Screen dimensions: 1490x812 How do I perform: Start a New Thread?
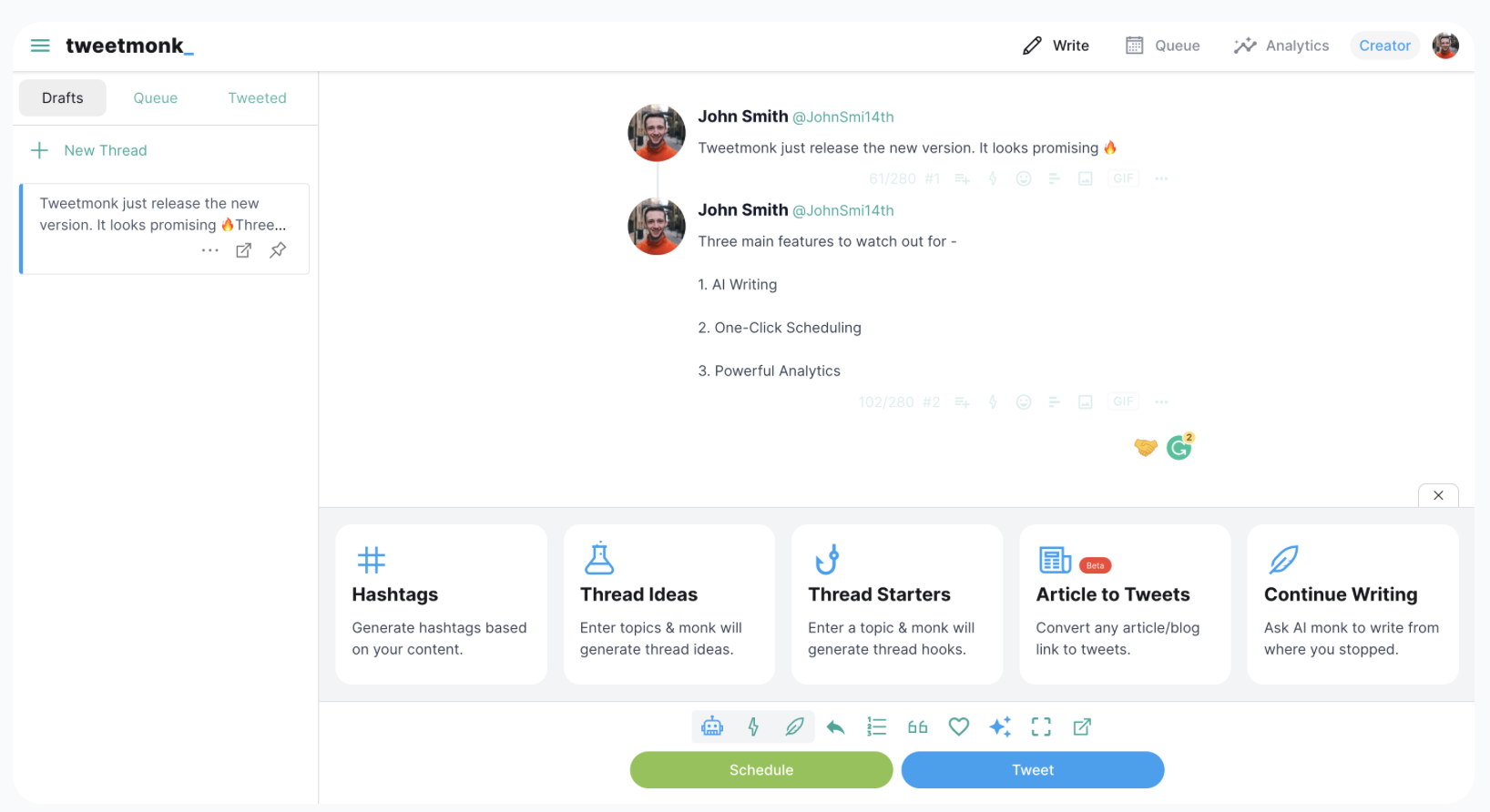pos(89,150)
